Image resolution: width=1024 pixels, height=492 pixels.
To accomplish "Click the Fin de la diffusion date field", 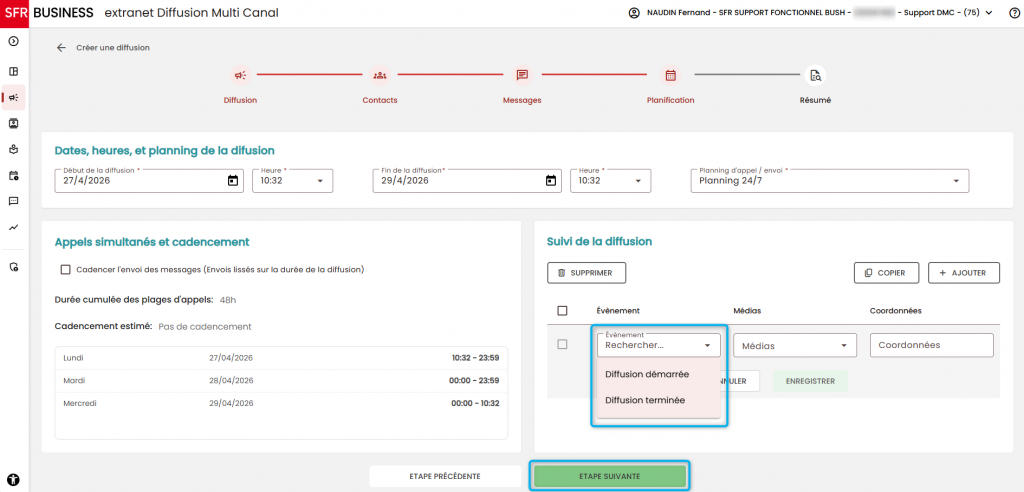I will [467, 181].
